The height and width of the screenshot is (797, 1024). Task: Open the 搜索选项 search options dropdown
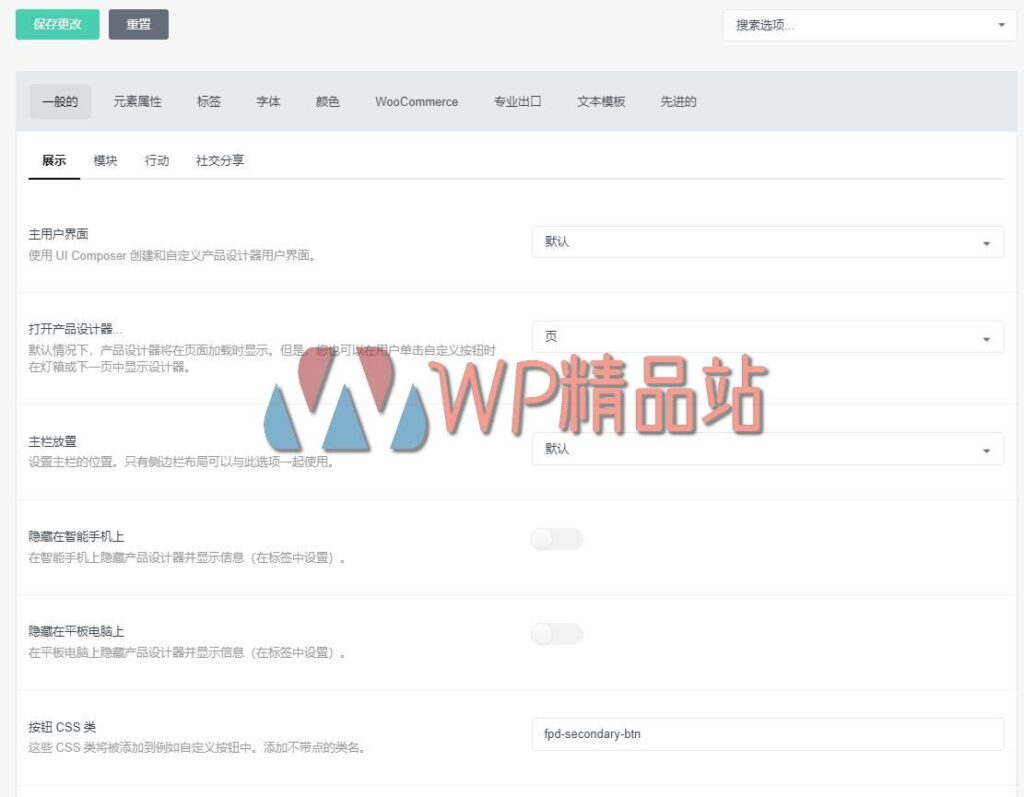[x=868, y=24]
